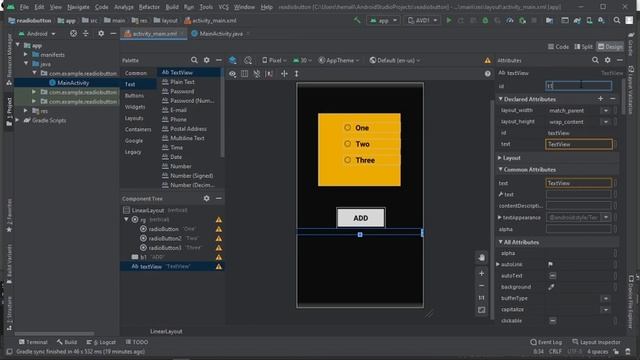Open the File menu
Image resolution: width=640 pixels, height=360 pixels.
point(24,7)
